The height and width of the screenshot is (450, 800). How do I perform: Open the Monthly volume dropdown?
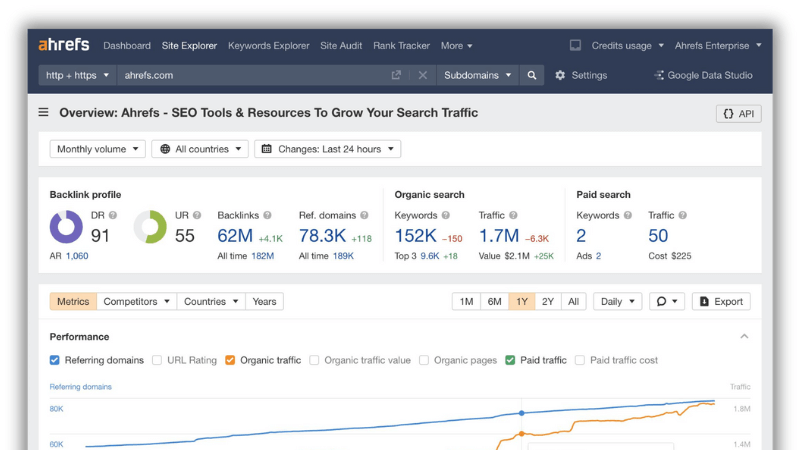(x=97, y=149)
